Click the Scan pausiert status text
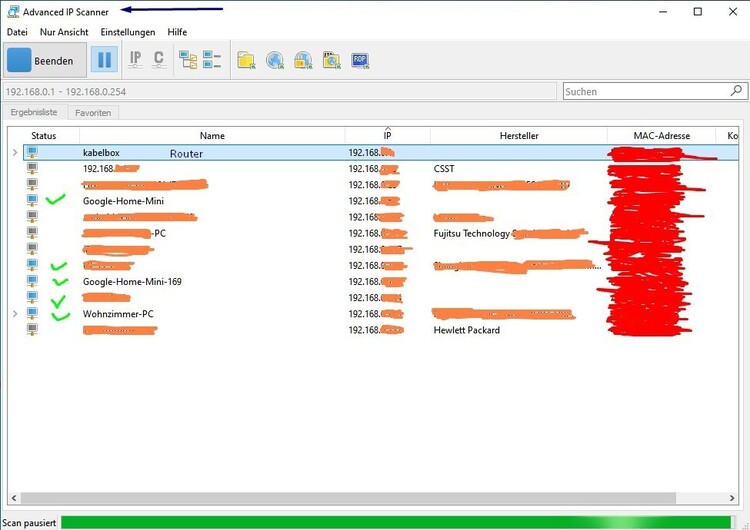 (x=29, y=523)
